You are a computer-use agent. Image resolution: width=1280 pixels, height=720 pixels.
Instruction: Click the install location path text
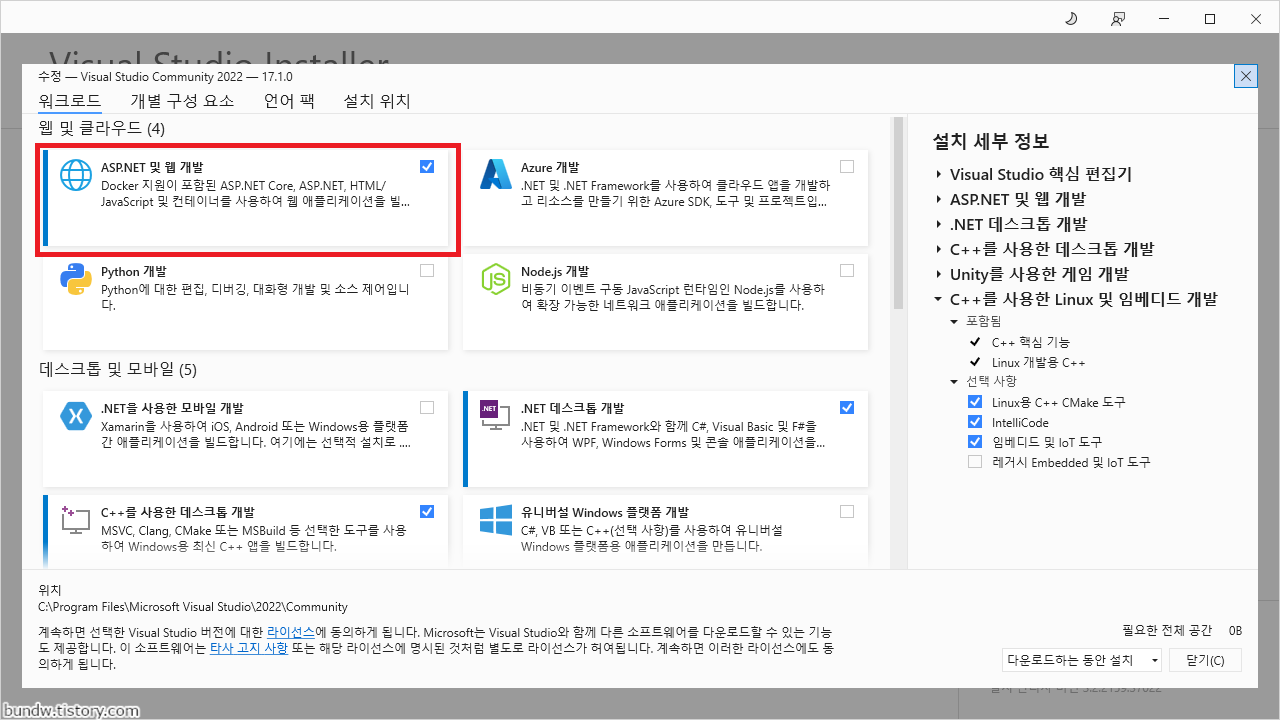[193, 607]
